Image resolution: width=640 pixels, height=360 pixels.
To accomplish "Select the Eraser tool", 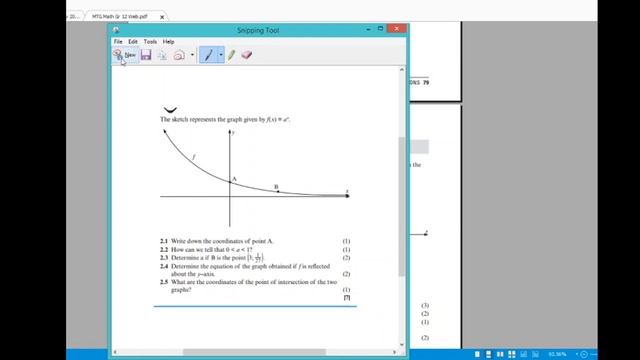I will coord(247,55).
